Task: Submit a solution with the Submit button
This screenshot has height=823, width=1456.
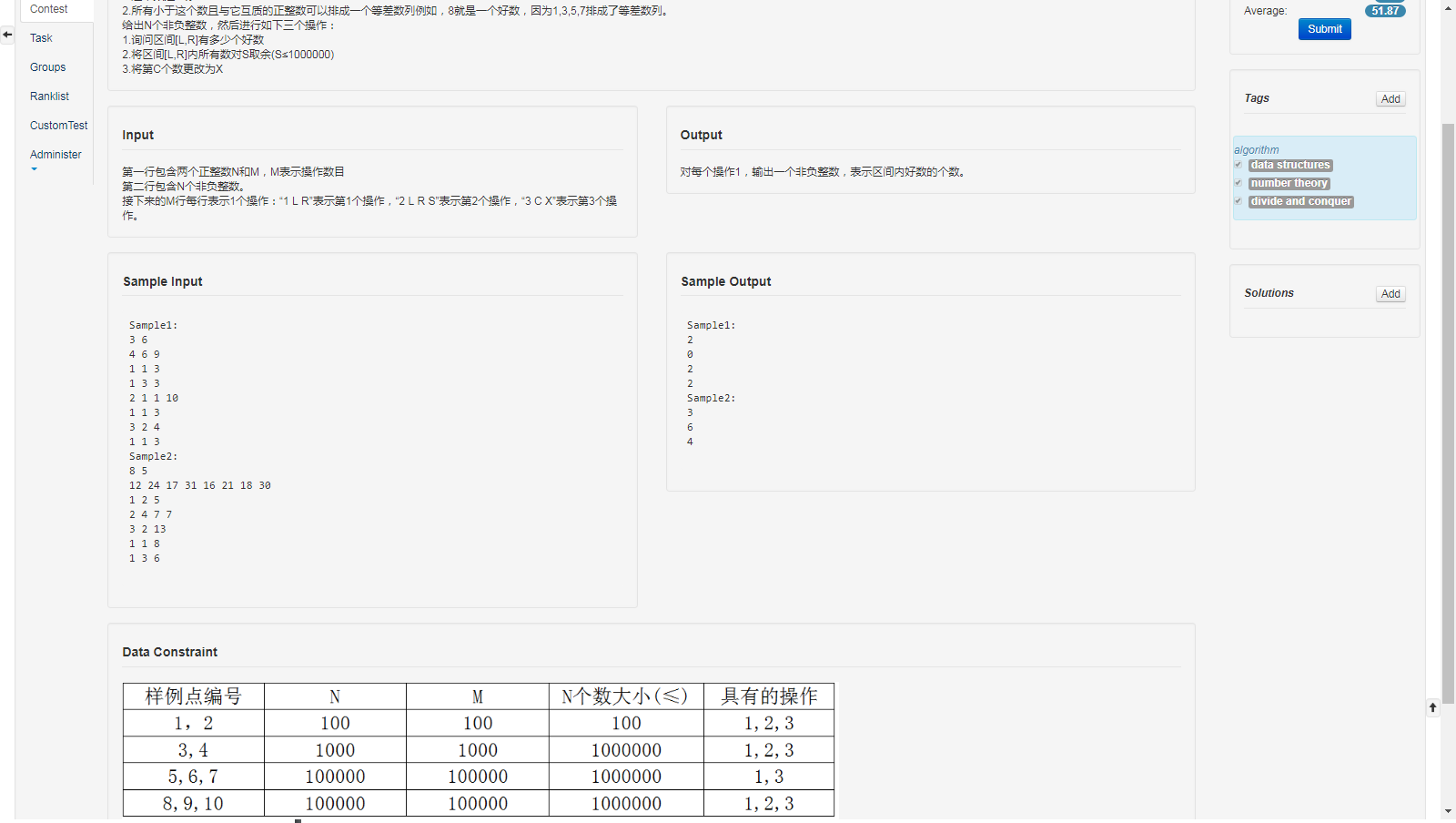Action: 1325,29
